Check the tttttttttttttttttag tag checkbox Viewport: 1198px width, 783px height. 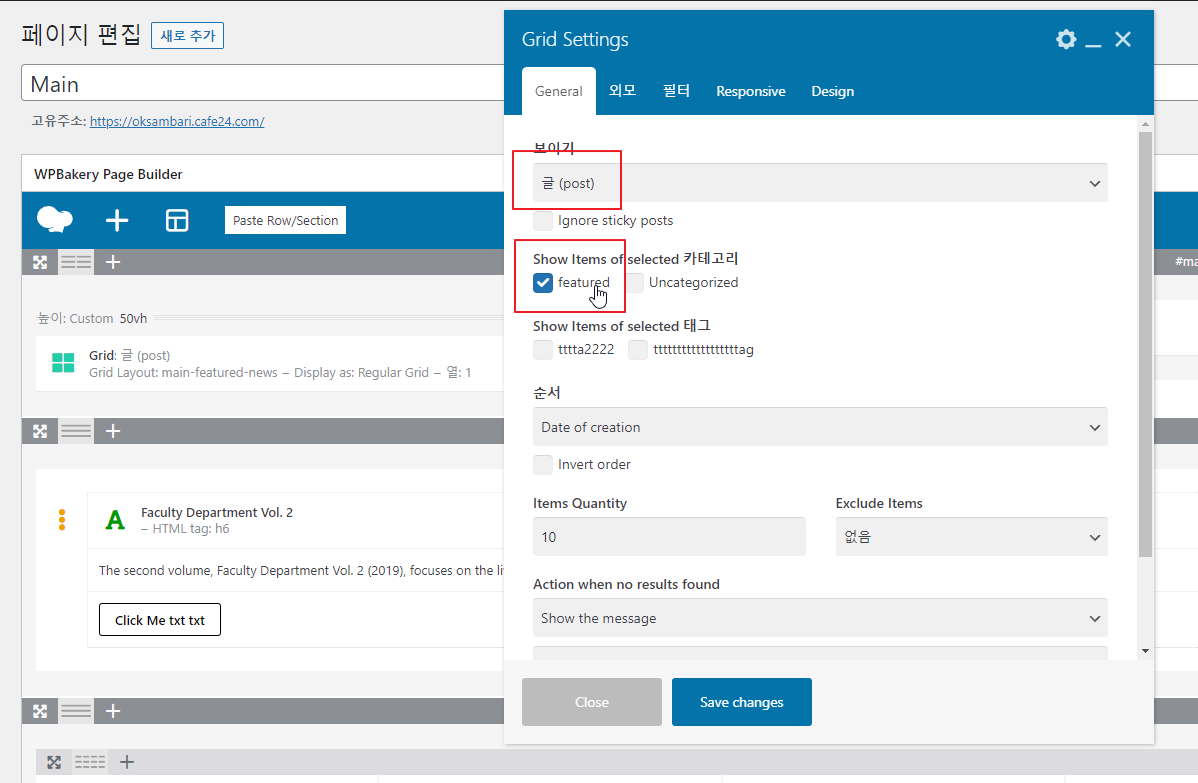coord(638,350)
